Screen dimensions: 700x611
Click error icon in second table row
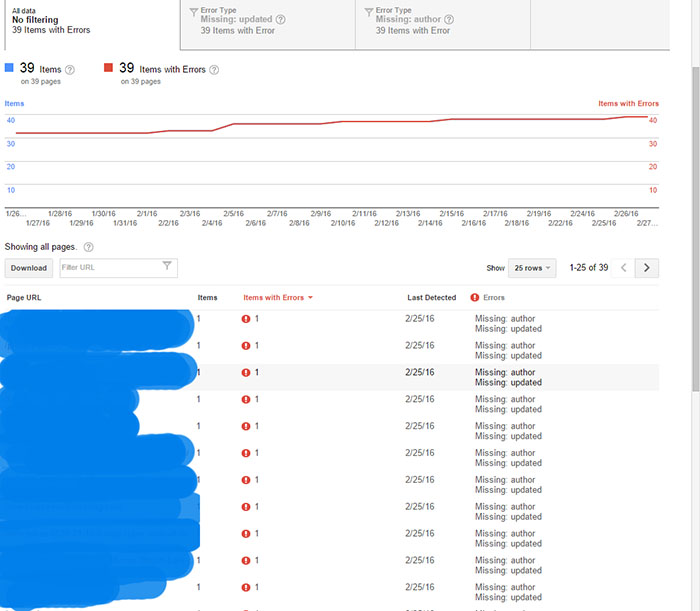tap(246, 346)
